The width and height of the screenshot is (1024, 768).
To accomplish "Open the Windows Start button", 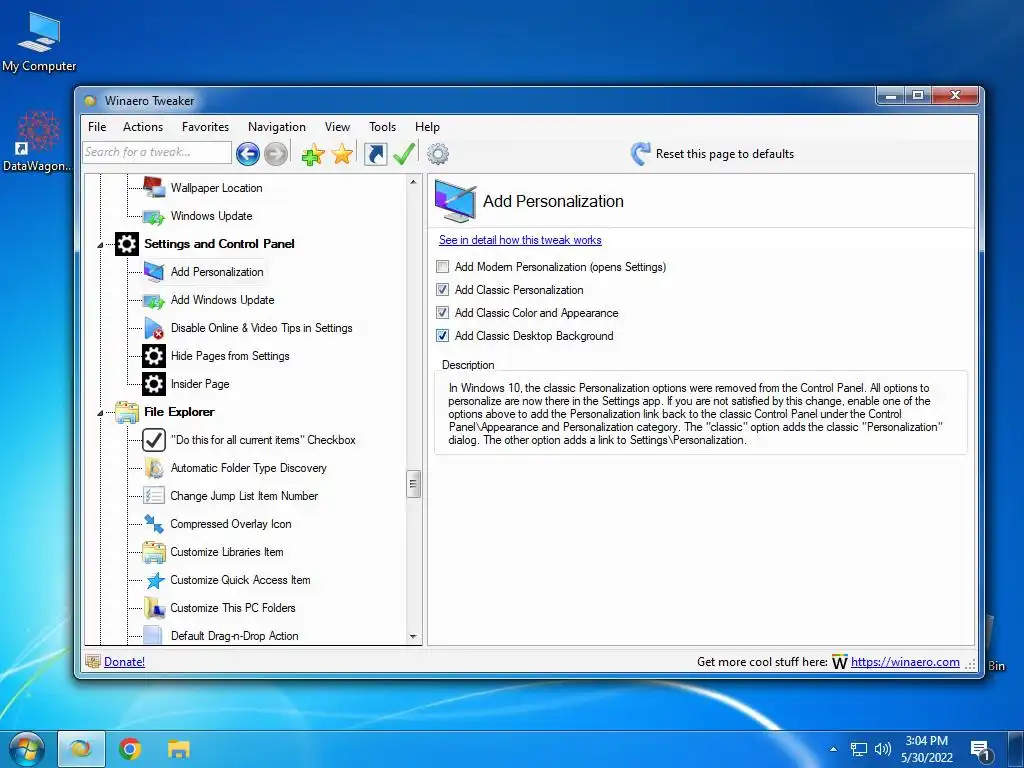I will pos(26,749).
